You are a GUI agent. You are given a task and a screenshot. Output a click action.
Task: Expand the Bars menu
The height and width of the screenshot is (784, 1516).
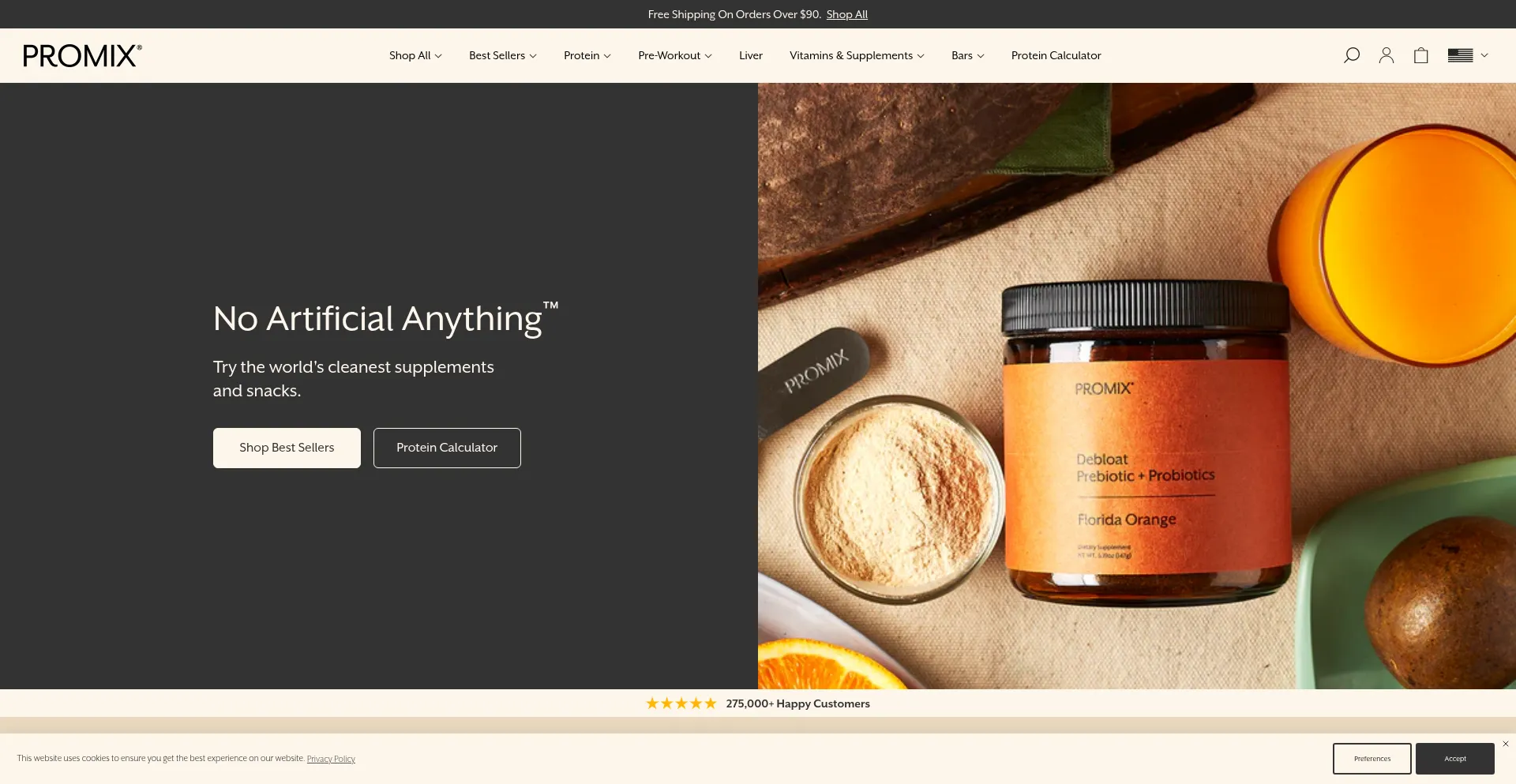(x=968, y=55)
